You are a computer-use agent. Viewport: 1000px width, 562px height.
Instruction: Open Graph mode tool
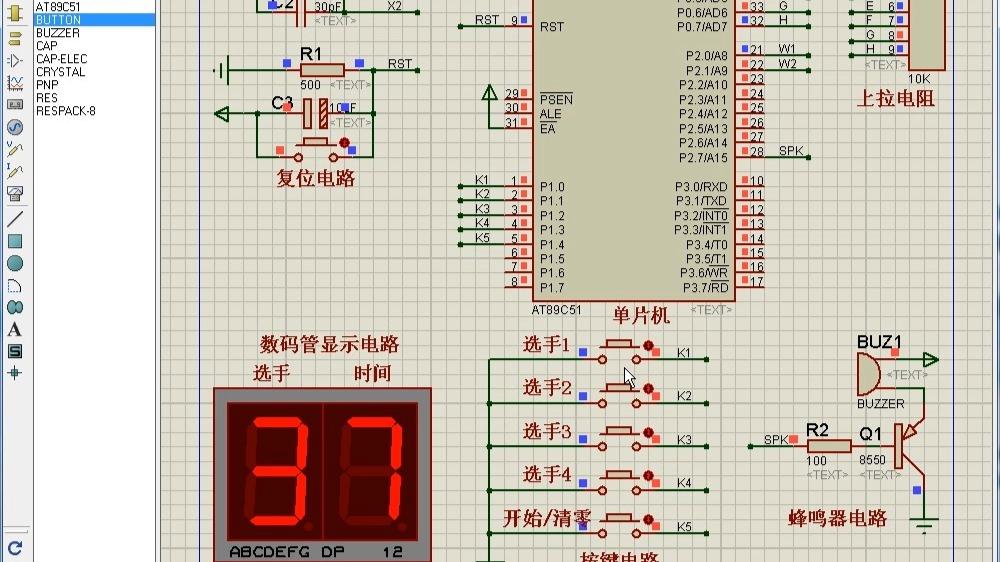pos(15,83)
